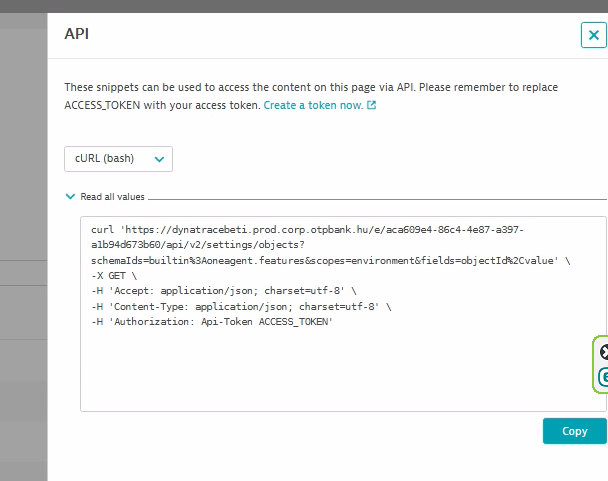Image resolution: width=608 pixels, height=481 pixels.
Task: Click the black X icon on the floating widget
Action: tap(603, 352)
